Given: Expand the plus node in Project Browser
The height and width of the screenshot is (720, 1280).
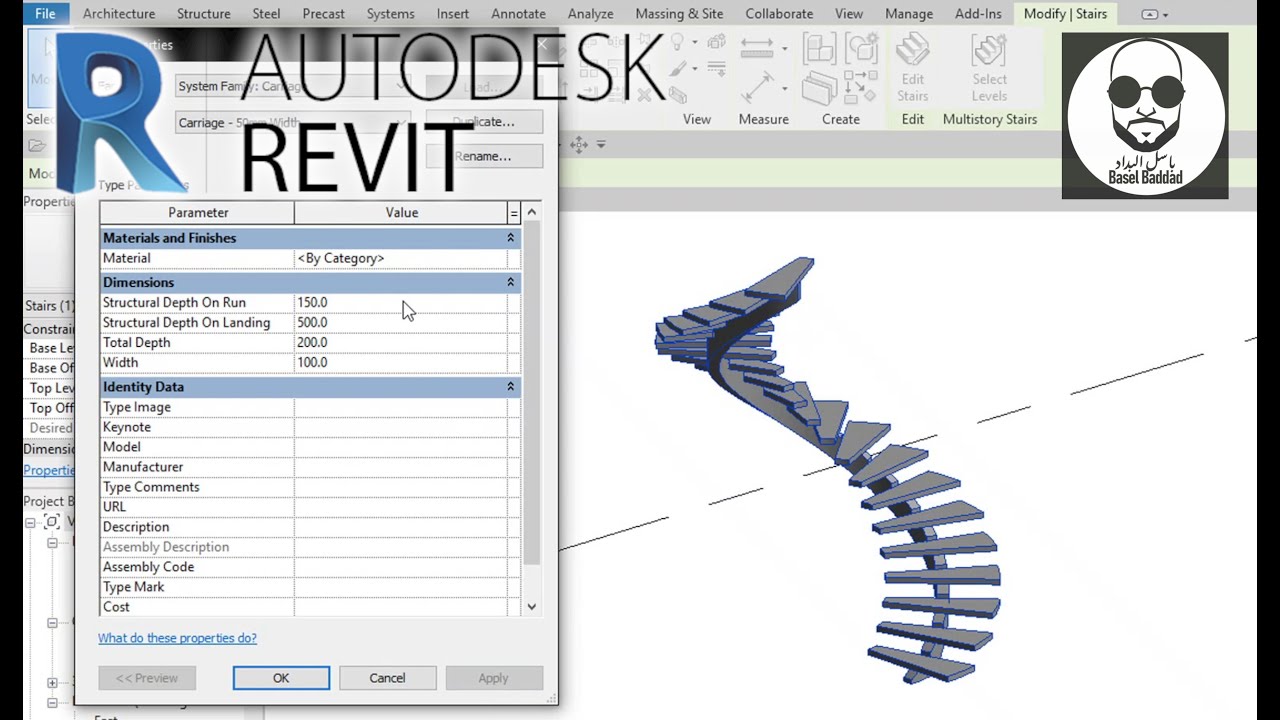Looking at the screenshot, I should (x=52, y=683).
